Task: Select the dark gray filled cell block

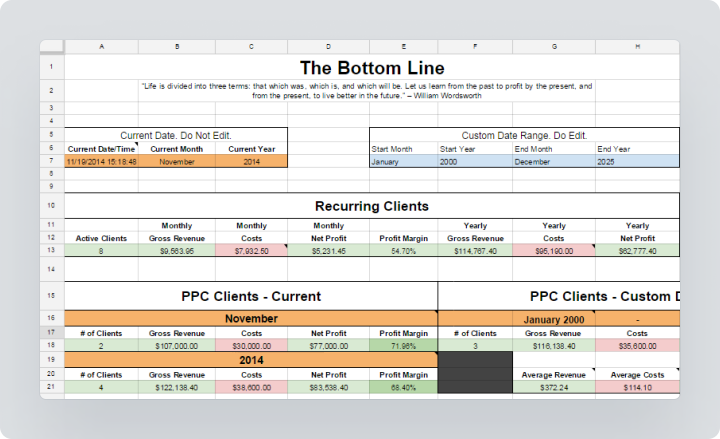Action: tap(475, 372)
